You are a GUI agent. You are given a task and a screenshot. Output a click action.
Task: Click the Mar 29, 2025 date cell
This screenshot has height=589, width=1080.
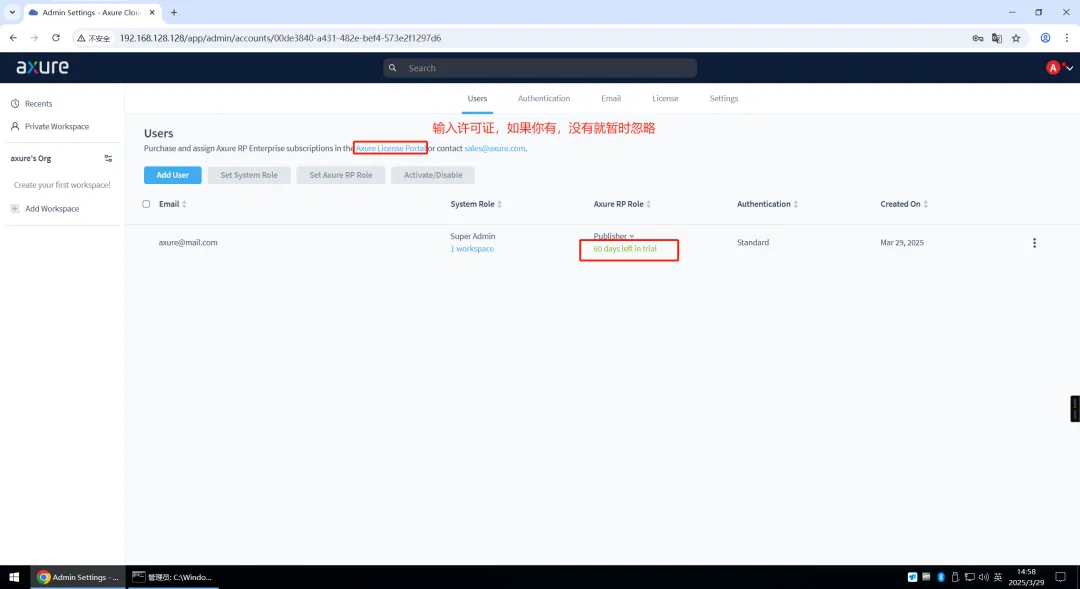902,242
